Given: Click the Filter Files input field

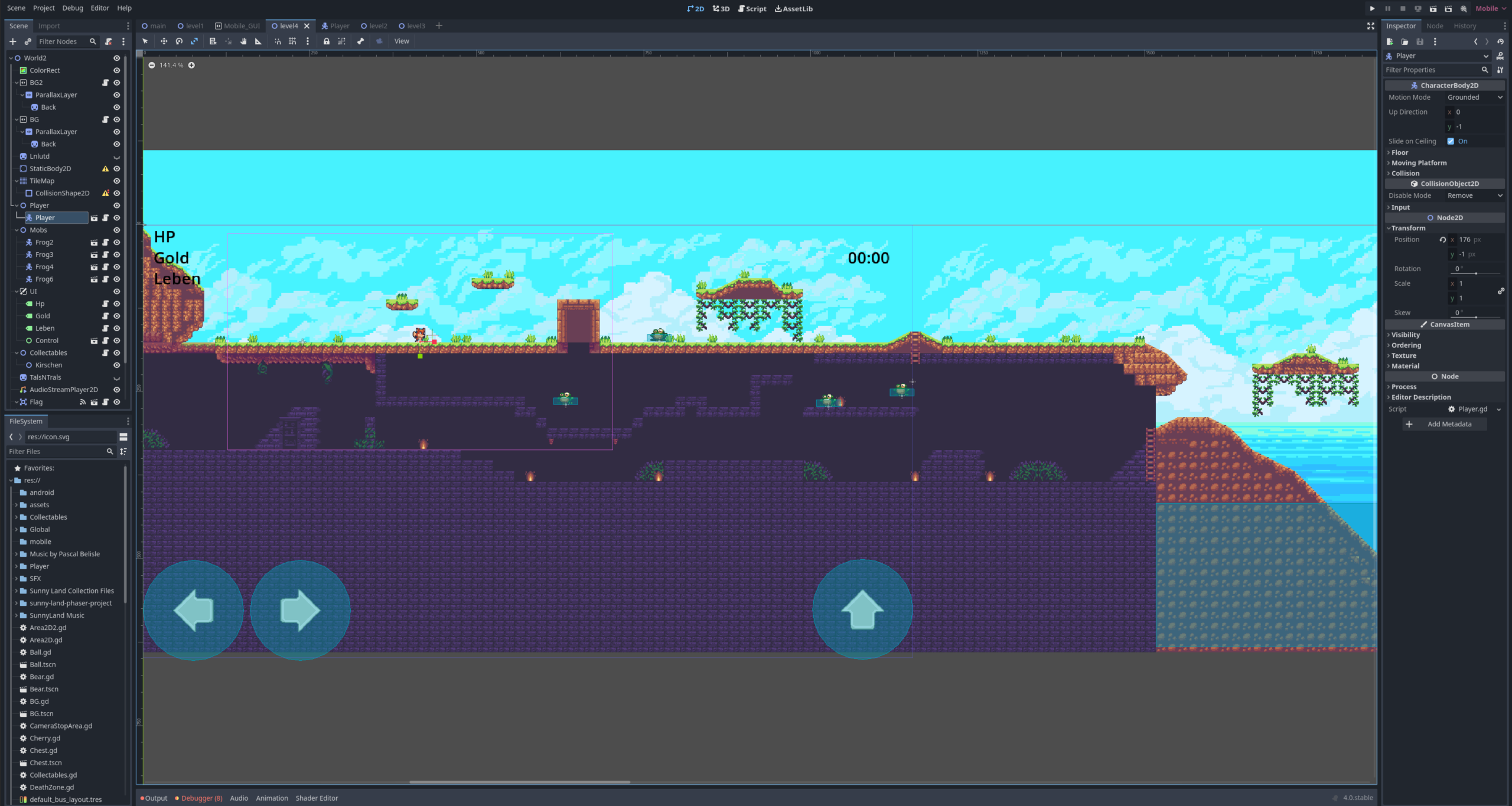Looking at the screenshot, I should [x=56, y=451].
